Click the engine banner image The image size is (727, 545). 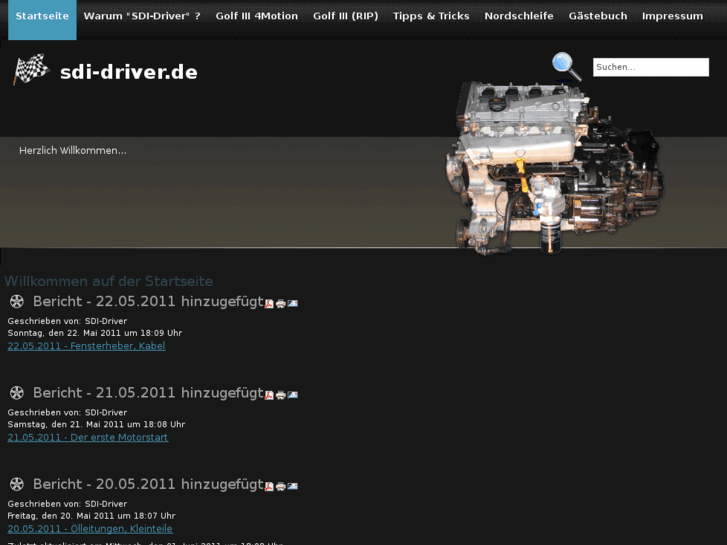pyautogui.click(x=555, y=168)
